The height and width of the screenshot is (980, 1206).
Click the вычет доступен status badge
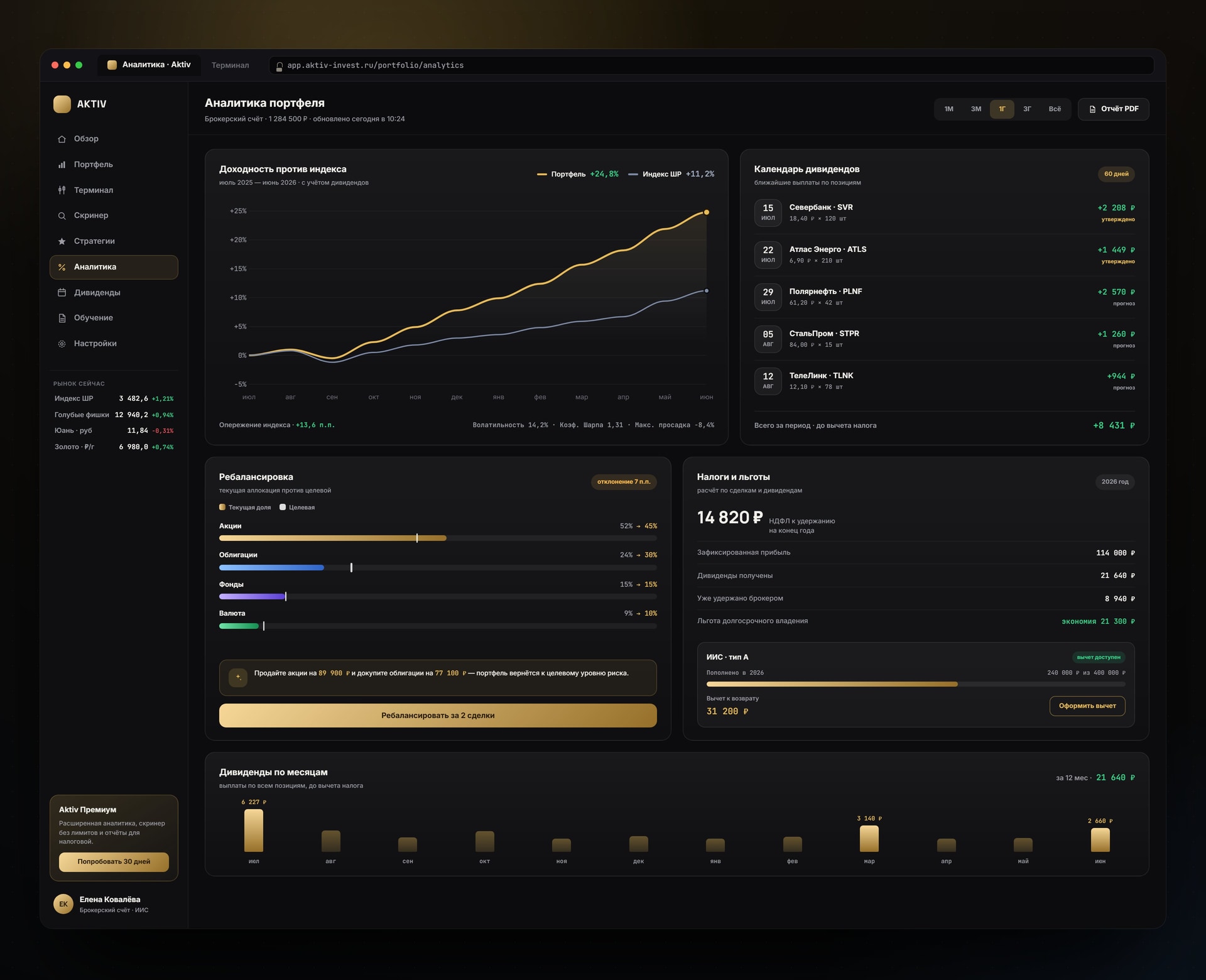click(x=1099, y=657)
